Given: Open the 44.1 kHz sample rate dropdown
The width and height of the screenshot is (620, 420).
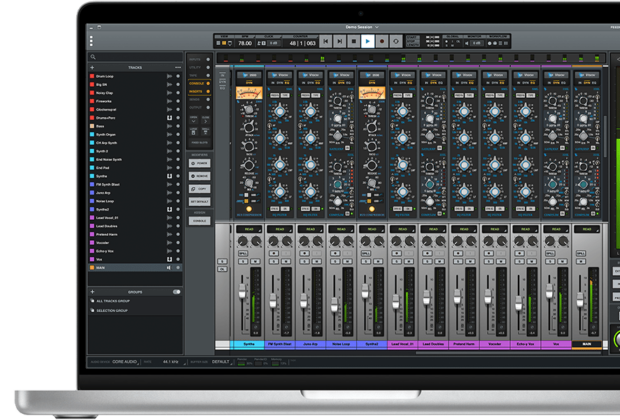Looking at the screenshot, I should tap(174, 362).
